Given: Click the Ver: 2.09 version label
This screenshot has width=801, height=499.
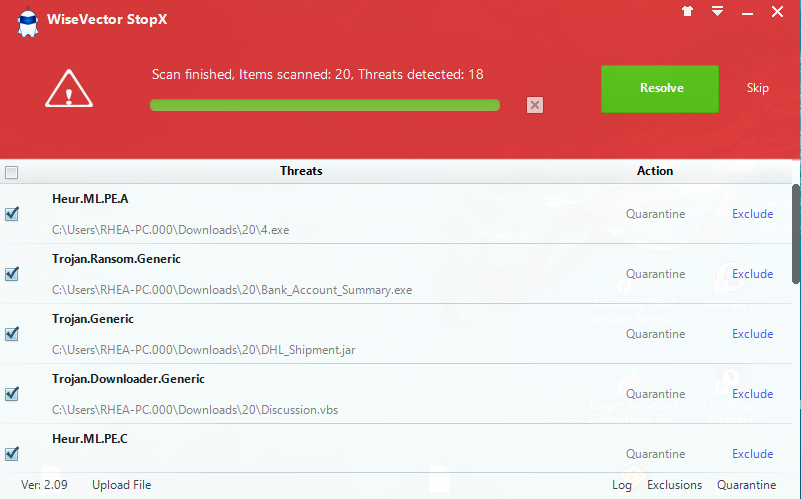Looking at the screenshot, I should [44, 485].
